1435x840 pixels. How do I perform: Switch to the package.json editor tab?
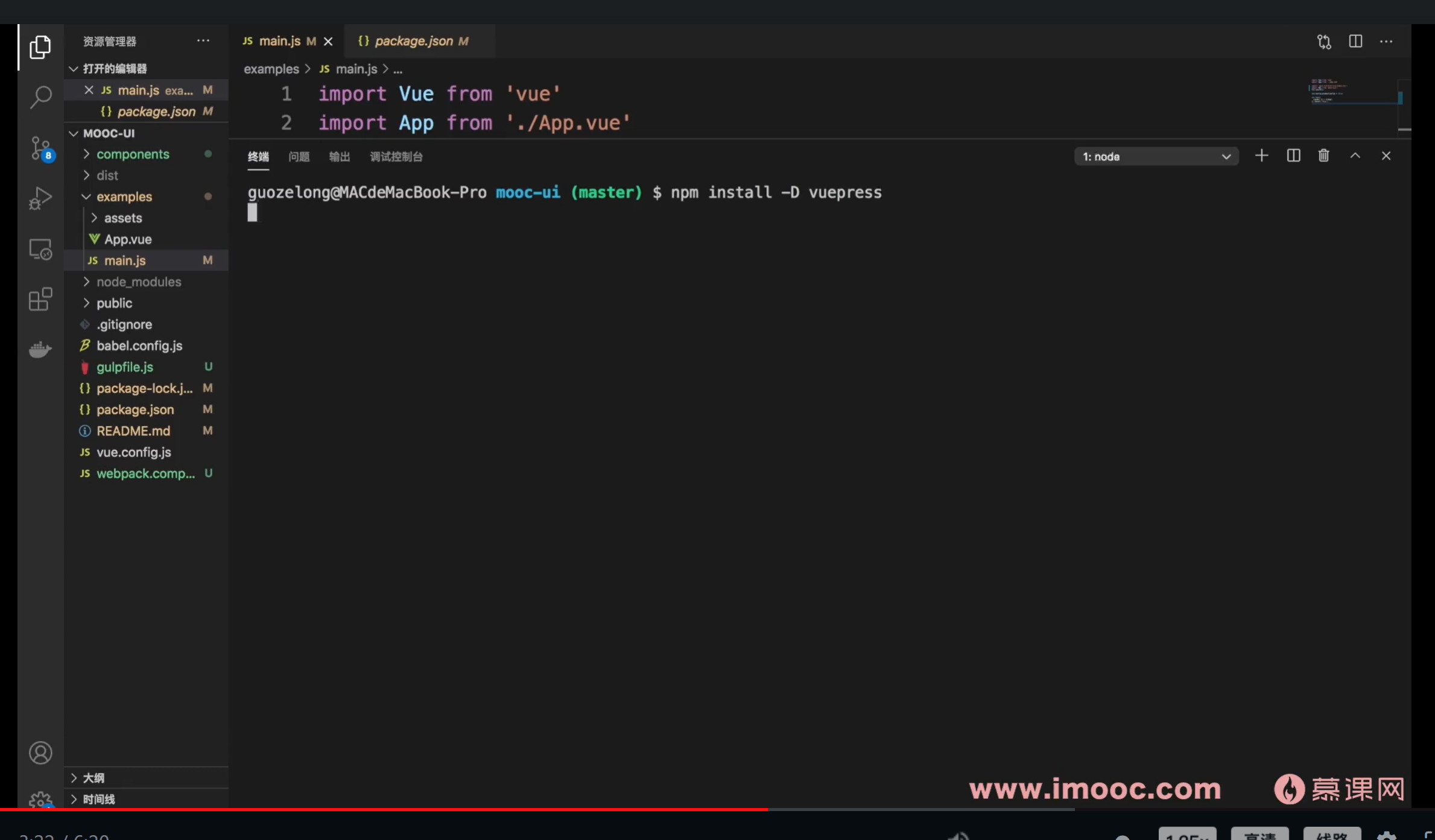point(414,41)
